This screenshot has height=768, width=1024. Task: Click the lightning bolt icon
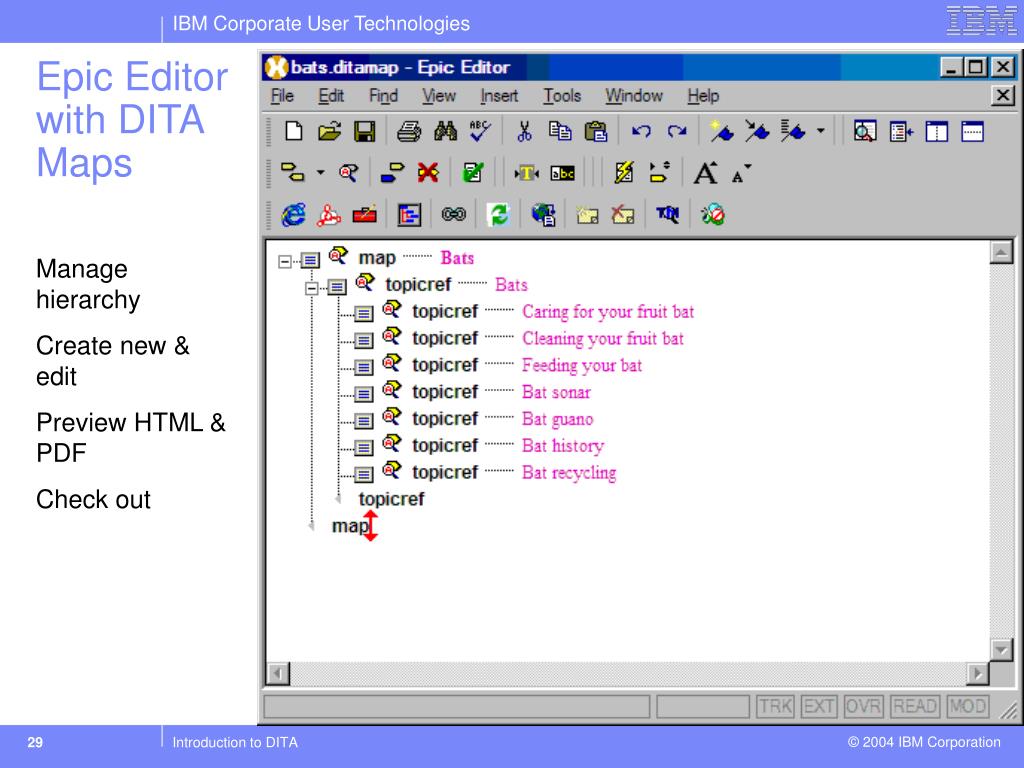click(x=624, y=173)
